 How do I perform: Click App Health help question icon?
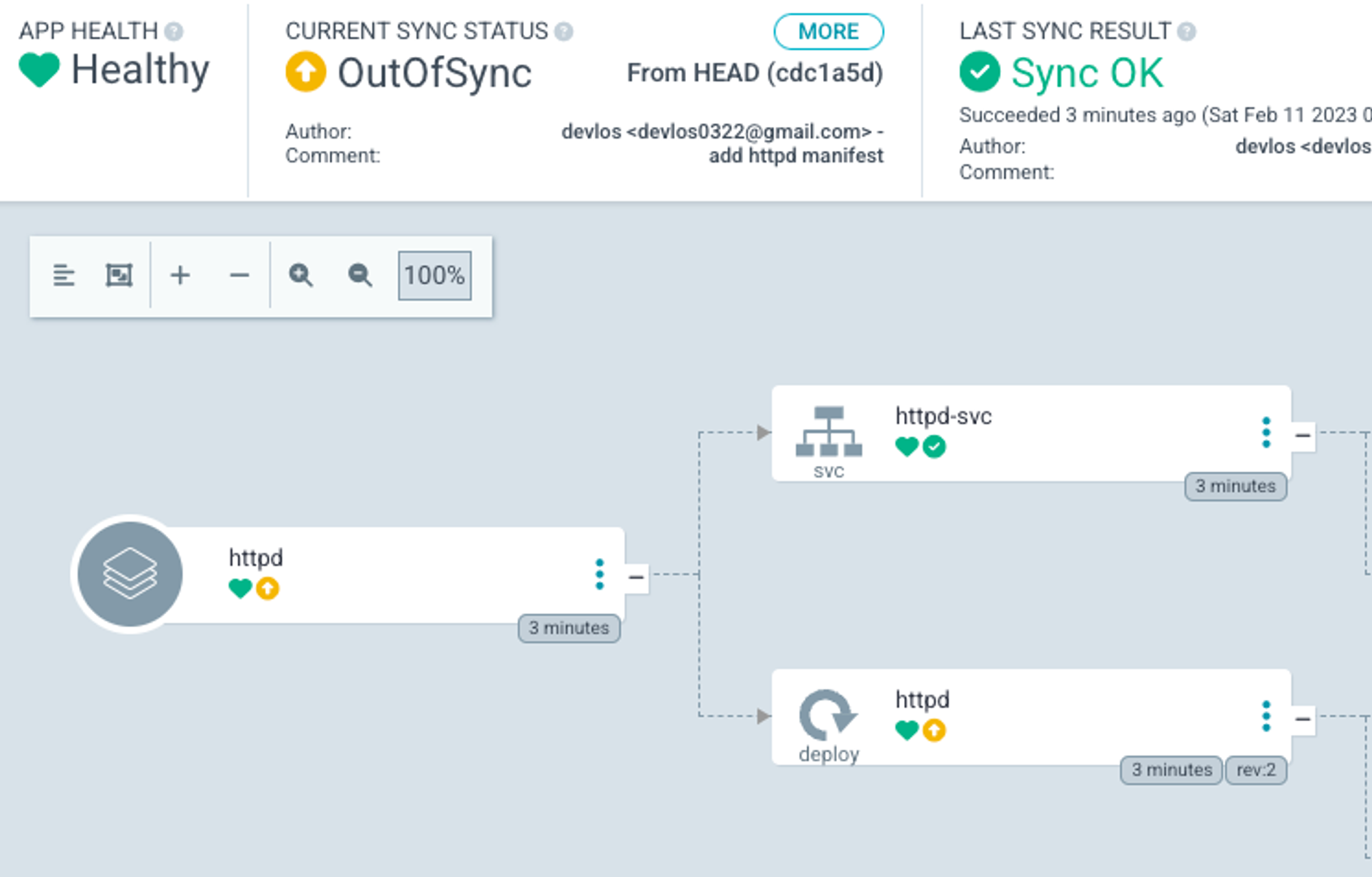point(174,32)
